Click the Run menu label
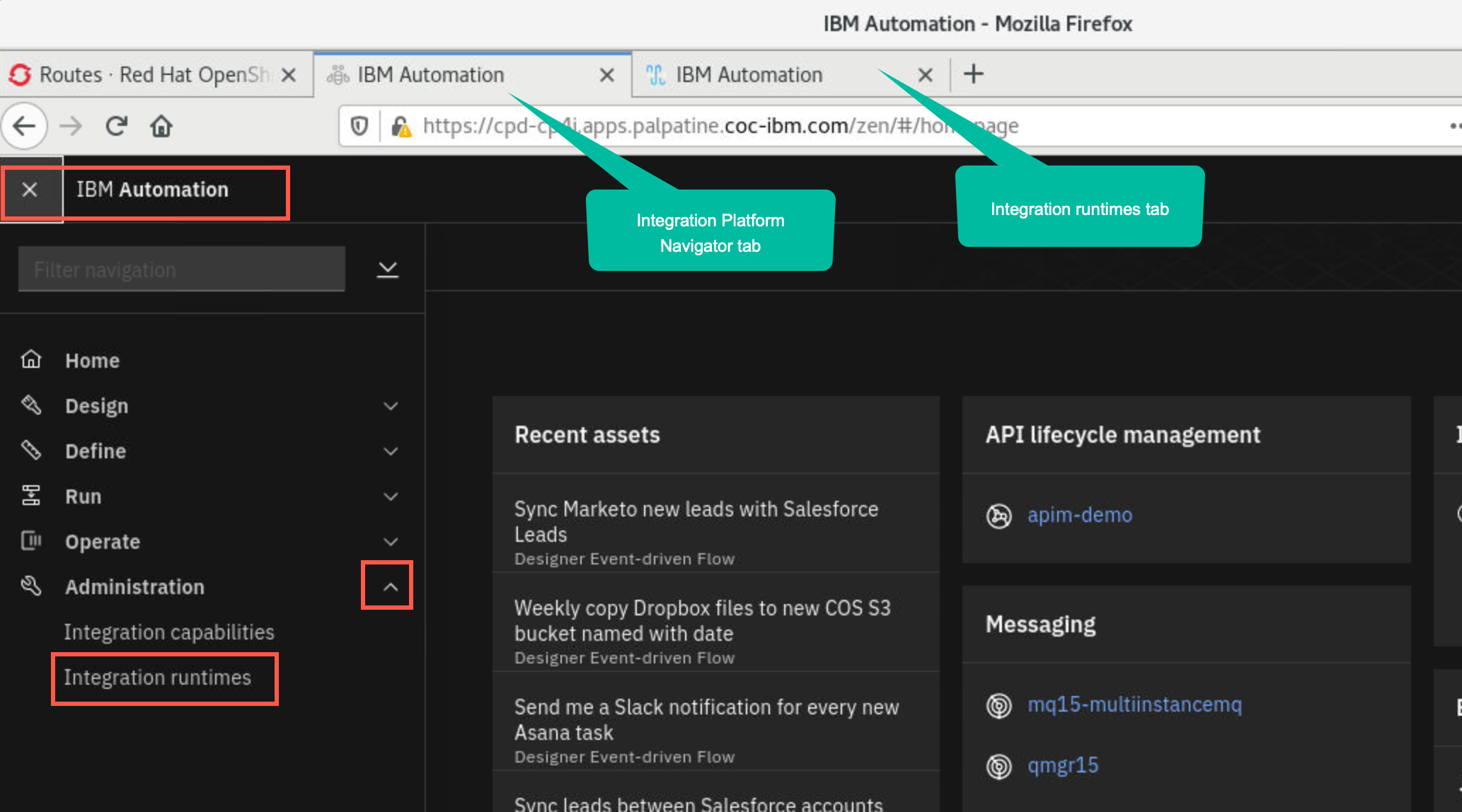Viewport: 1462px width, 812px height. tap(83, 497)
